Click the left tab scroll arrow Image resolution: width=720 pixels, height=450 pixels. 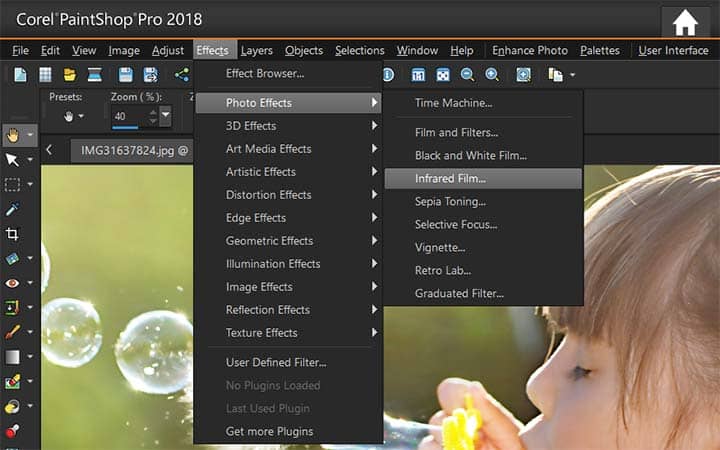click(x=49, y=150)
